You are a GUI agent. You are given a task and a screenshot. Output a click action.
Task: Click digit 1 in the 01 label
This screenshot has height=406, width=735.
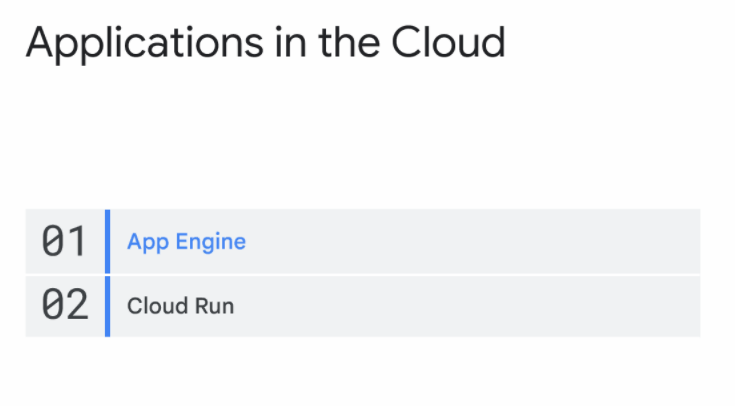point(77,241)
